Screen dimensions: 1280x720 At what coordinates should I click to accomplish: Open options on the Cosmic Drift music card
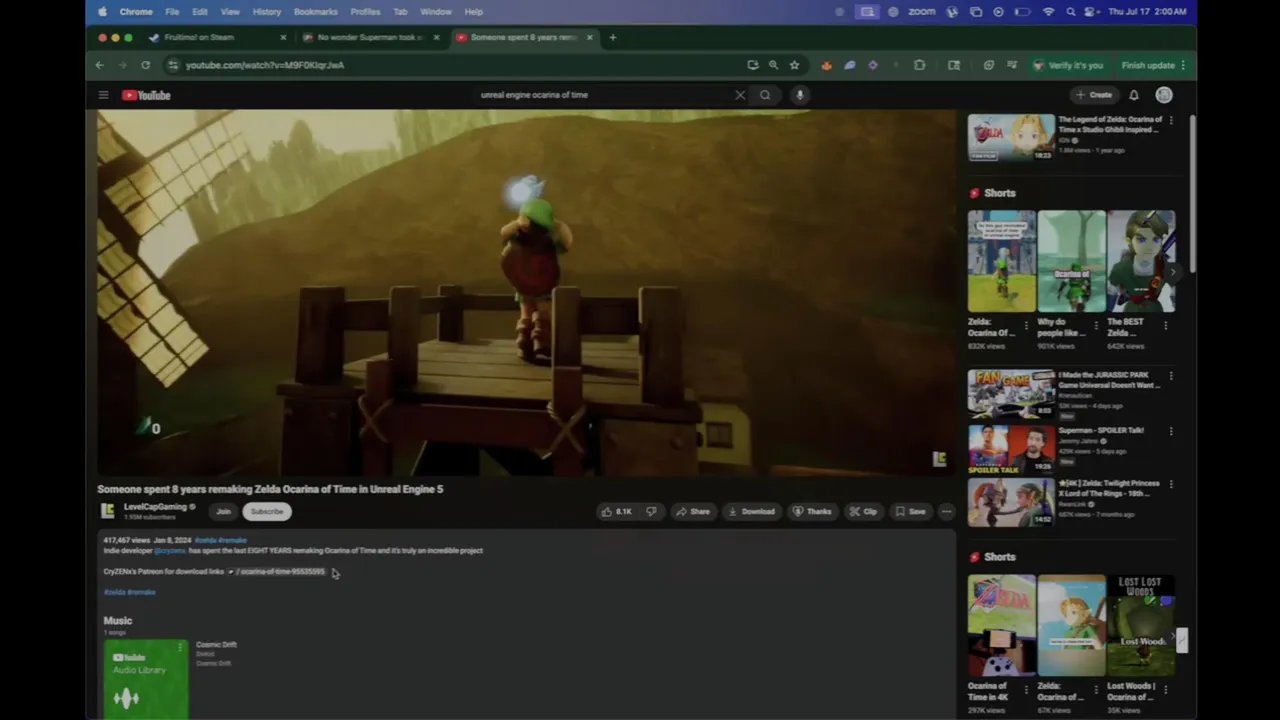(x=180, y=648)
